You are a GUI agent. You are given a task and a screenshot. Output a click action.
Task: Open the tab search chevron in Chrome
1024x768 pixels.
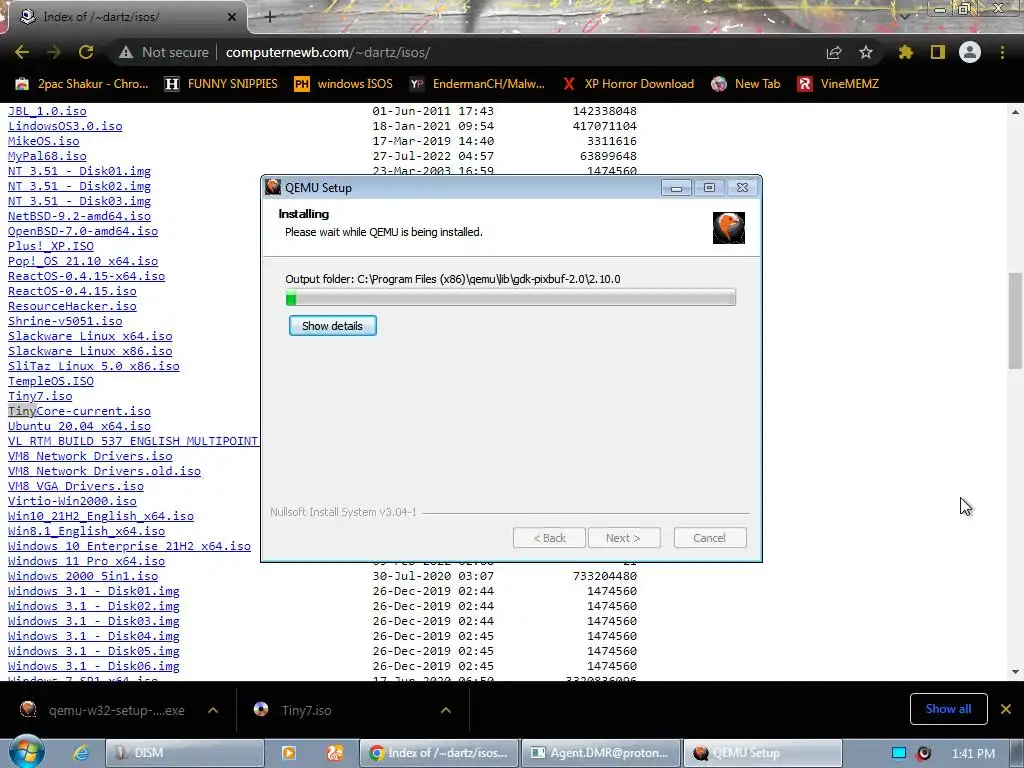click(904, 16)
